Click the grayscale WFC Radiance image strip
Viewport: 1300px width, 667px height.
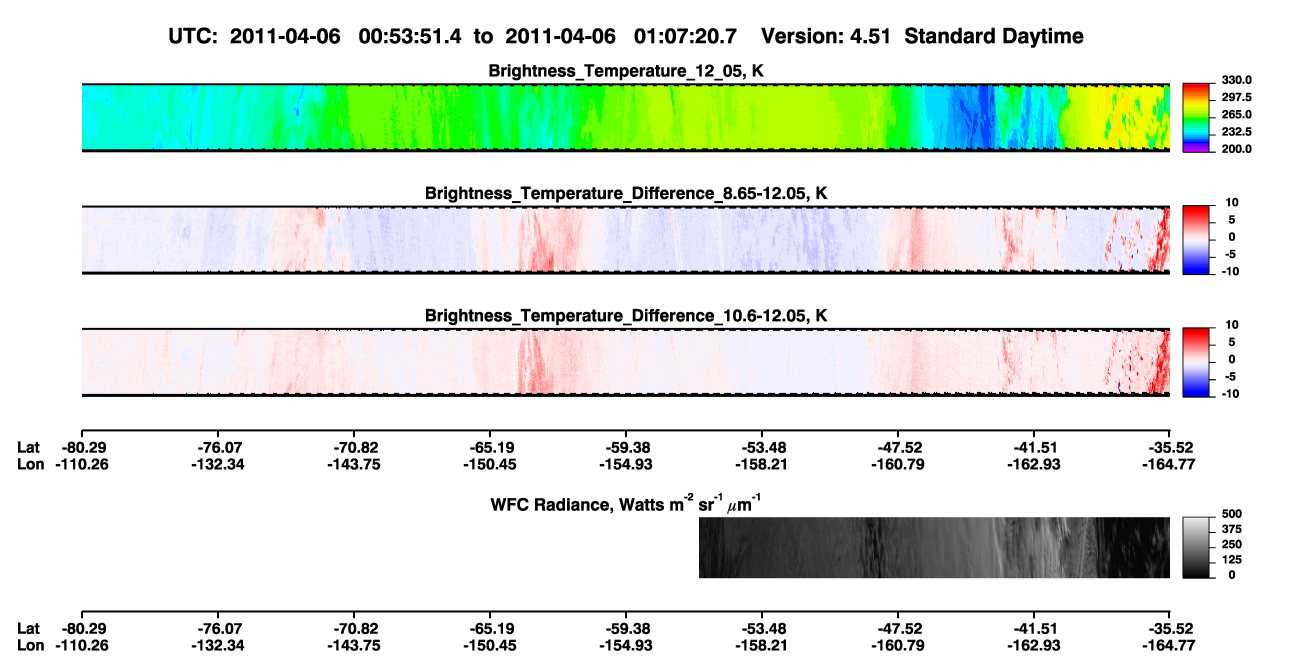(934, 547)
